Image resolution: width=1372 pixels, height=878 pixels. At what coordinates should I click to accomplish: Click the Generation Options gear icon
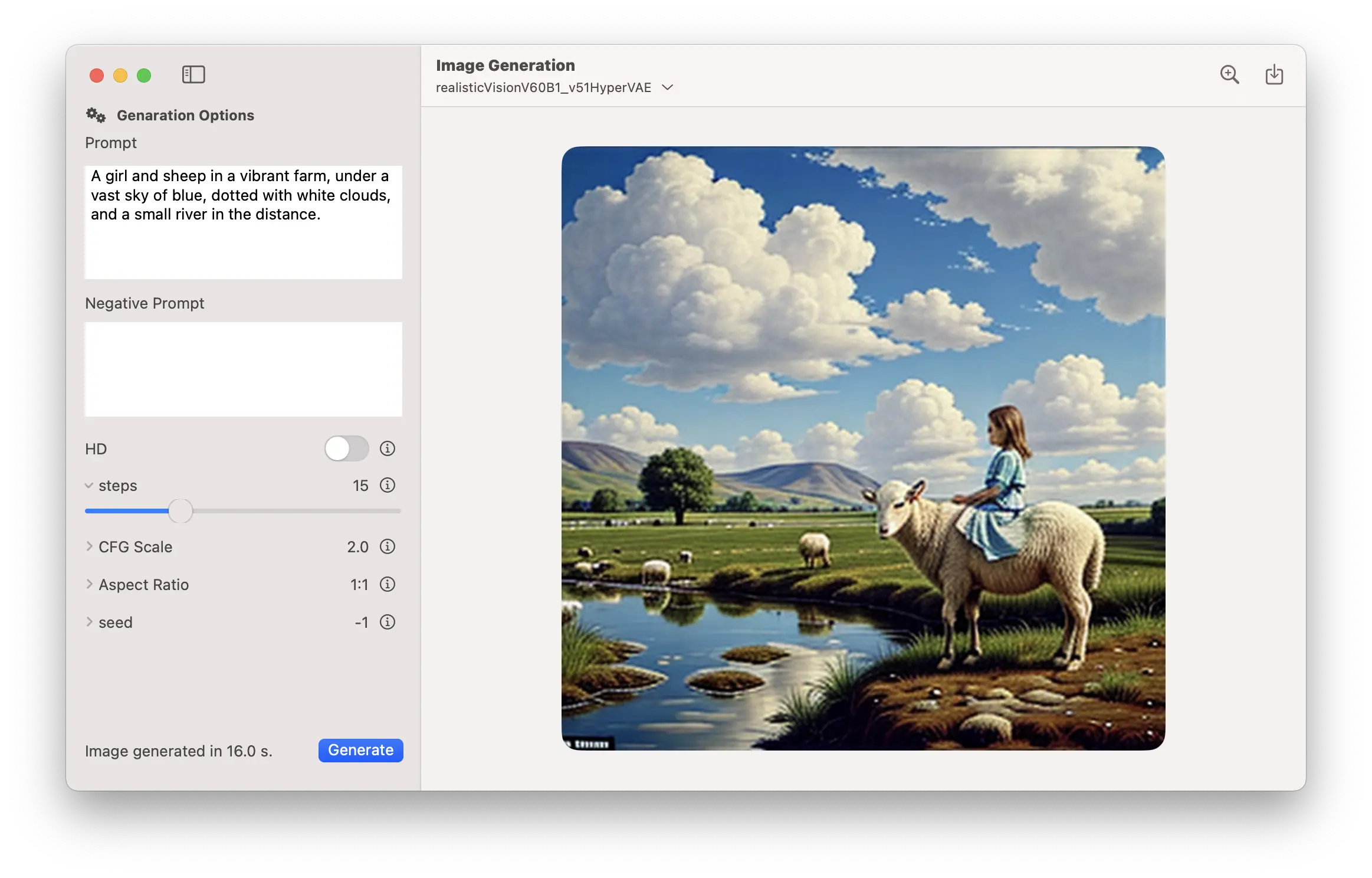pyautogui.click(x=96, y=115)
